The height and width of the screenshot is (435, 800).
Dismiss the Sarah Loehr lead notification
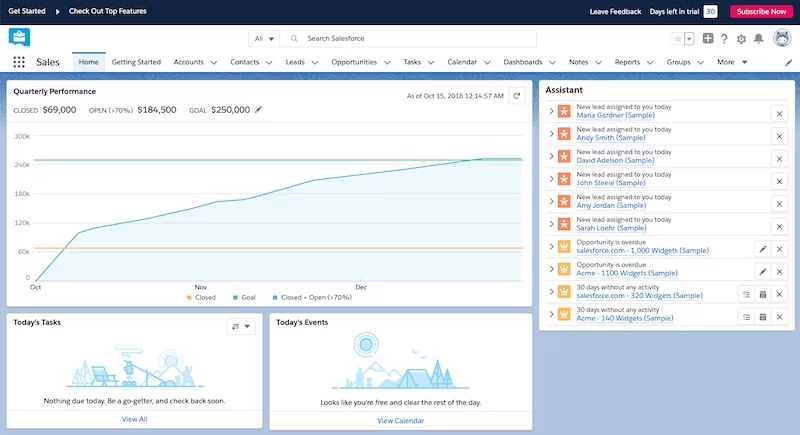coord(779,226)
